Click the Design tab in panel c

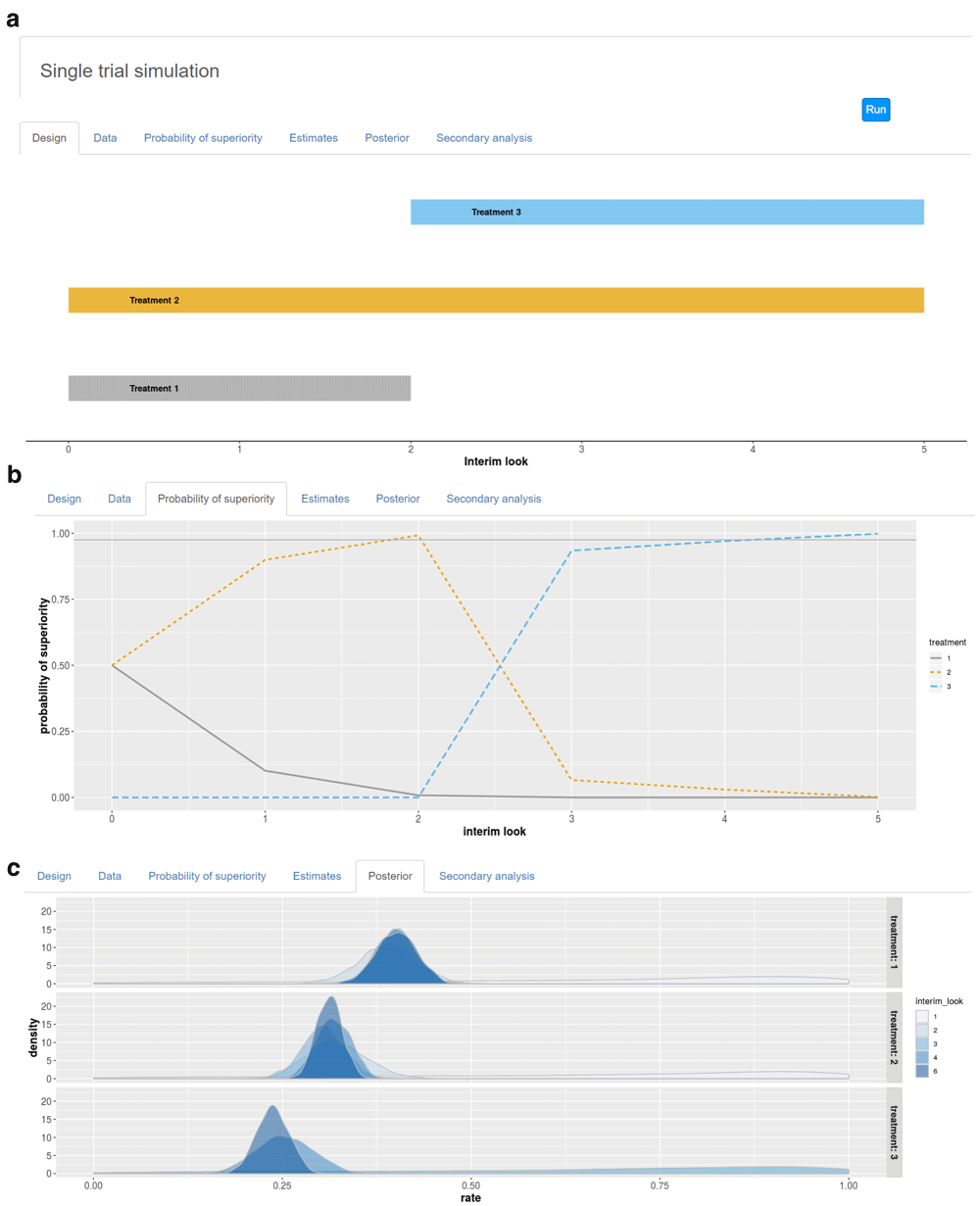[54, 876]
